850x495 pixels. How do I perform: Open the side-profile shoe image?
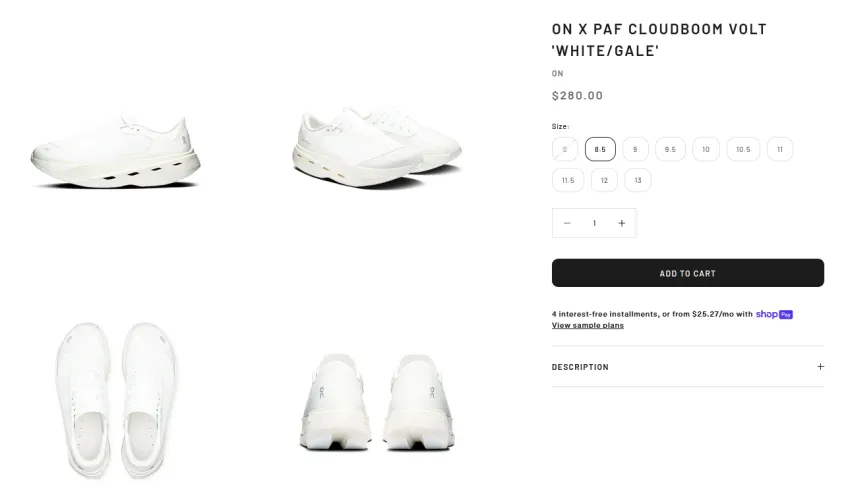[115, 151]
